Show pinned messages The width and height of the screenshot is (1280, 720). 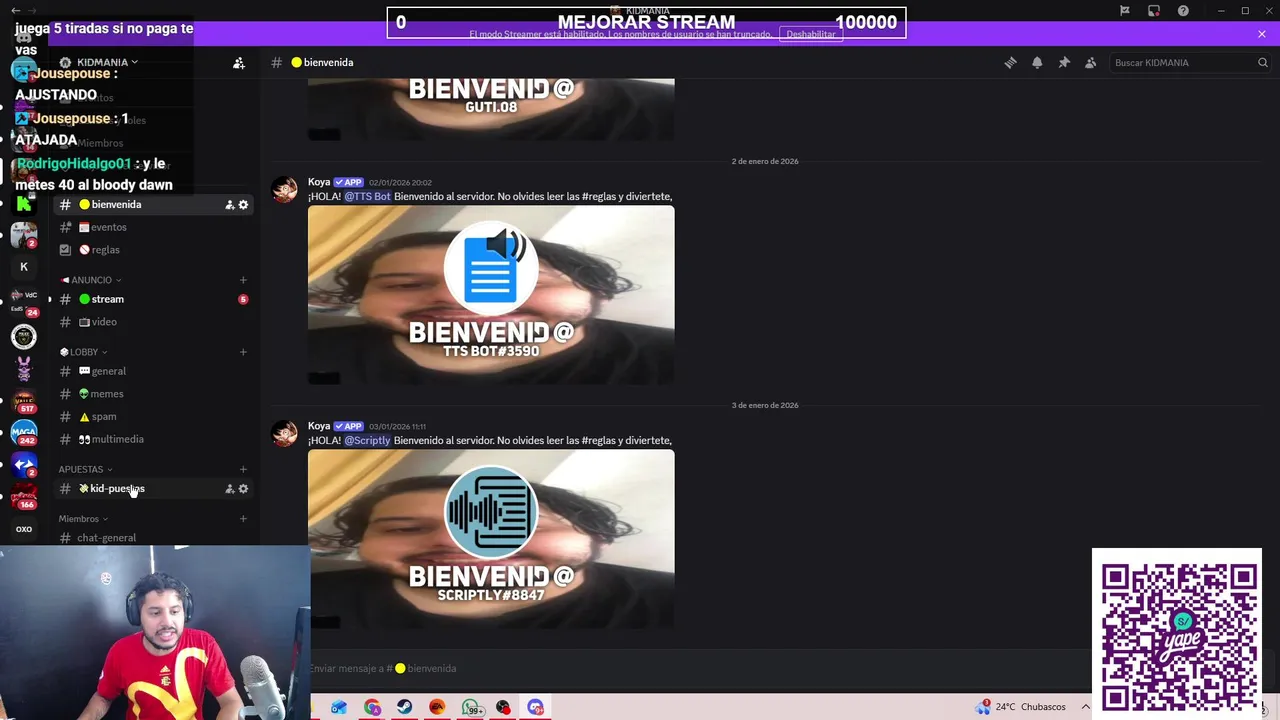[1064, 62]
